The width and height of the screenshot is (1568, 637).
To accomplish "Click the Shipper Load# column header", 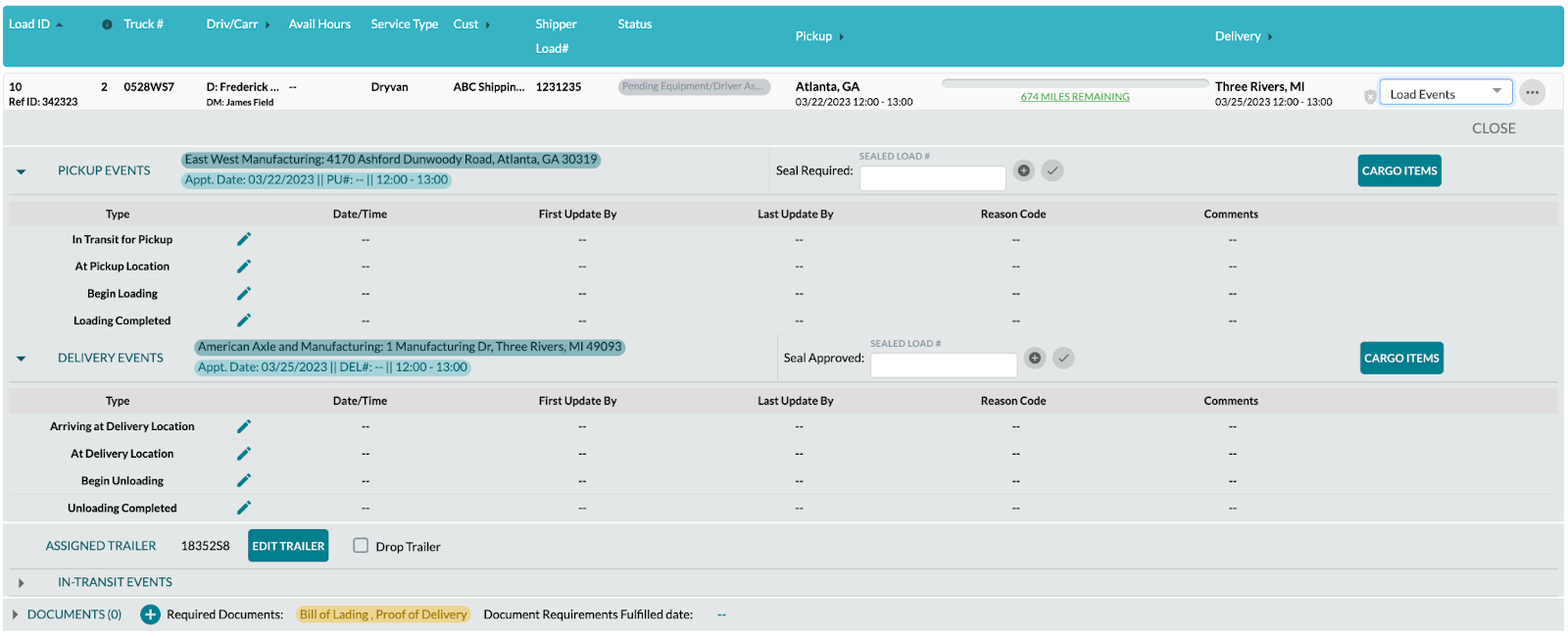I will [556, 36].
